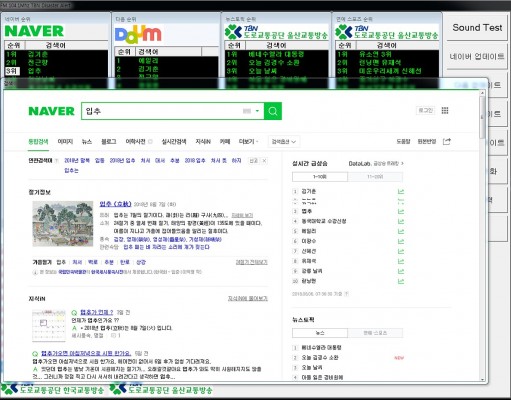Click the 로그인 button on Naver page
The height and width of the screenshot is (400, 511).
426,110
